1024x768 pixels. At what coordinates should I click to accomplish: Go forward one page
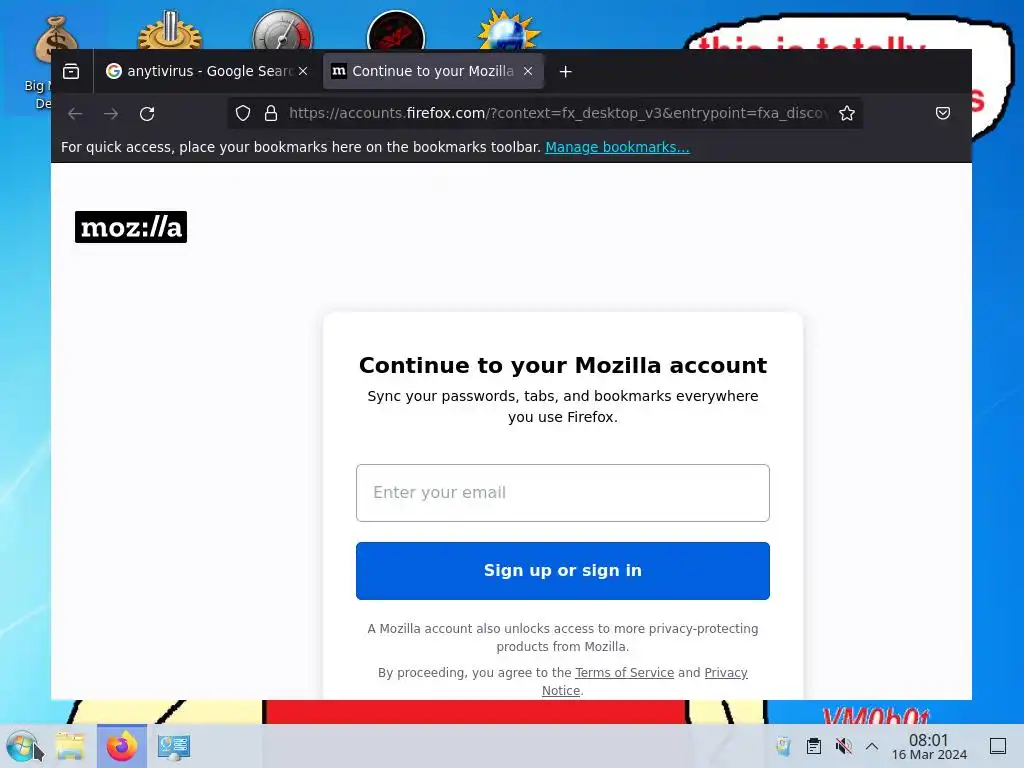point(111,114)
